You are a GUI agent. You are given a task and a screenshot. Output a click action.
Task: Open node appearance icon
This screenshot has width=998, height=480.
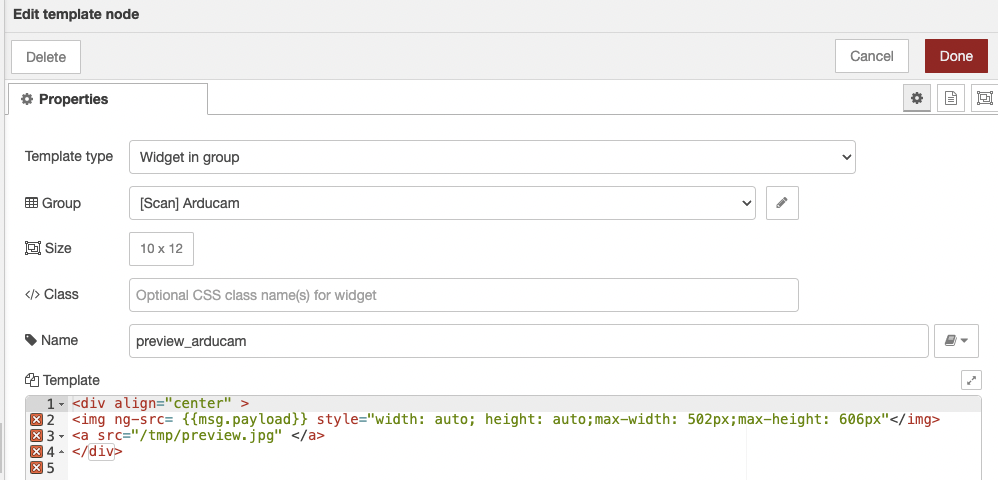(985, 98)
